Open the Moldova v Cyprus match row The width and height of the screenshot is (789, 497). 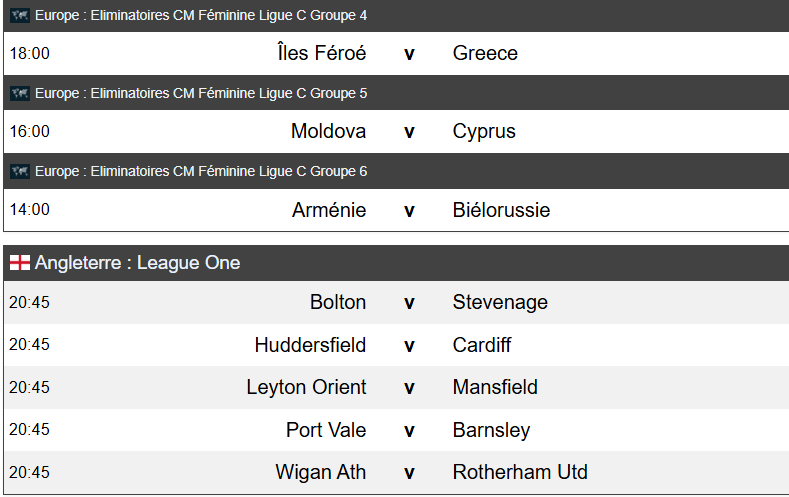click(x=409, y=131)
